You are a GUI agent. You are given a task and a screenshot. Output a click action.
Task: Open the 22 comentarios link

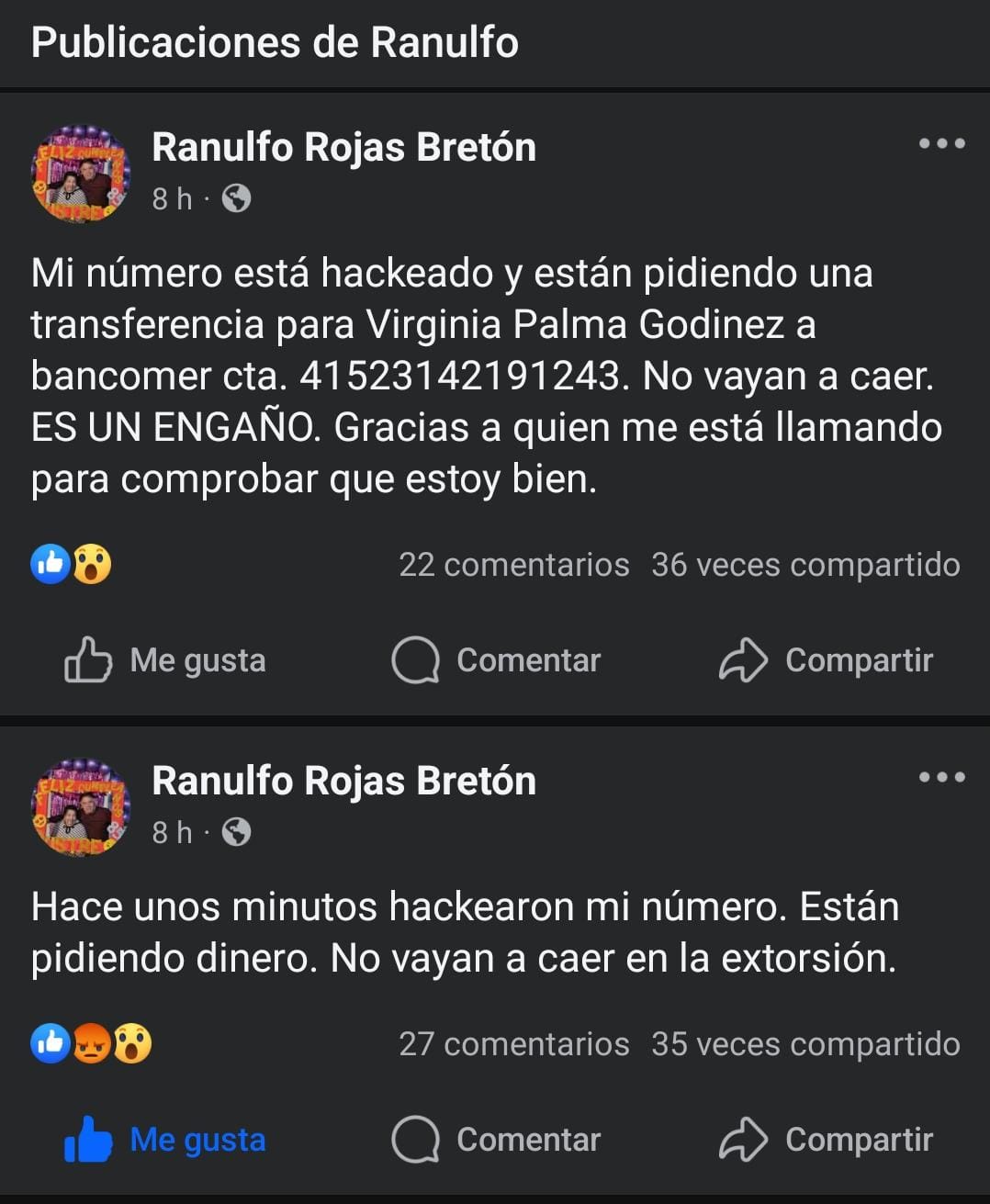tap(513, 565)
